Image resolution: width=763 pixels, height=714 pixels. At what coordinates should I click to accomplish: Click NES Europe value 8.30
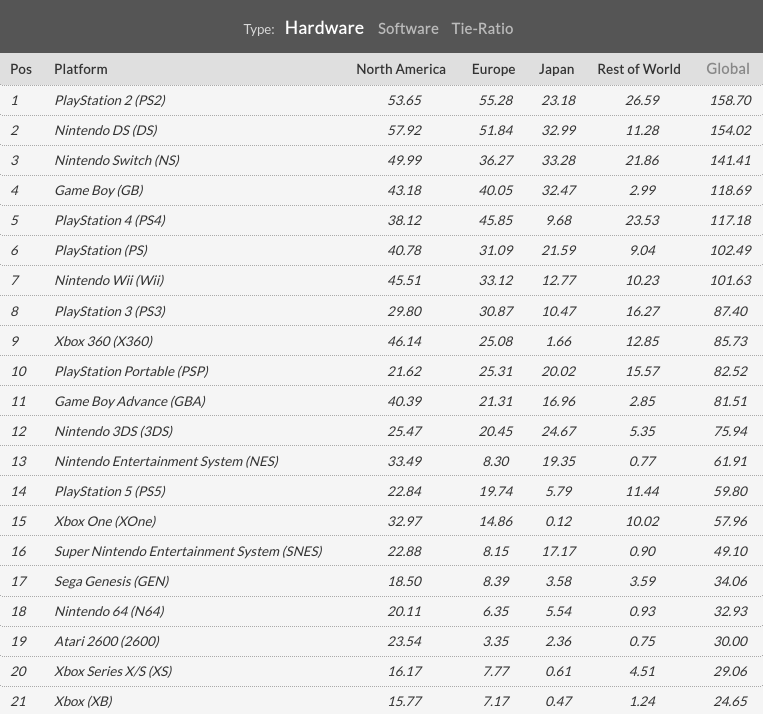point(496,461)
